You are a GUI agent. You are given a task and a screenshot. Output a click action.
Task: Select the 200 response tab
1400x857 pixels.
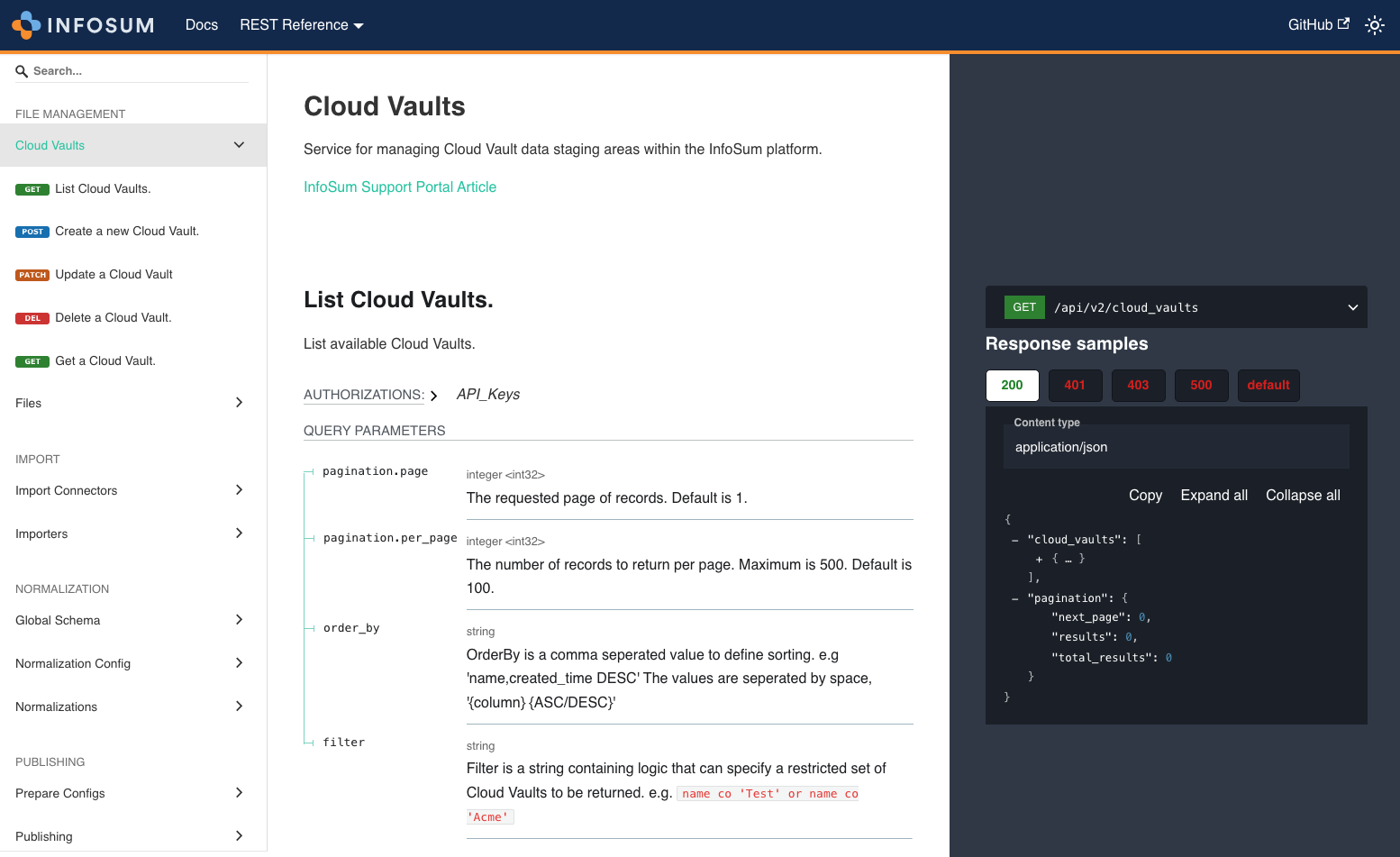tap(1013, 385)
